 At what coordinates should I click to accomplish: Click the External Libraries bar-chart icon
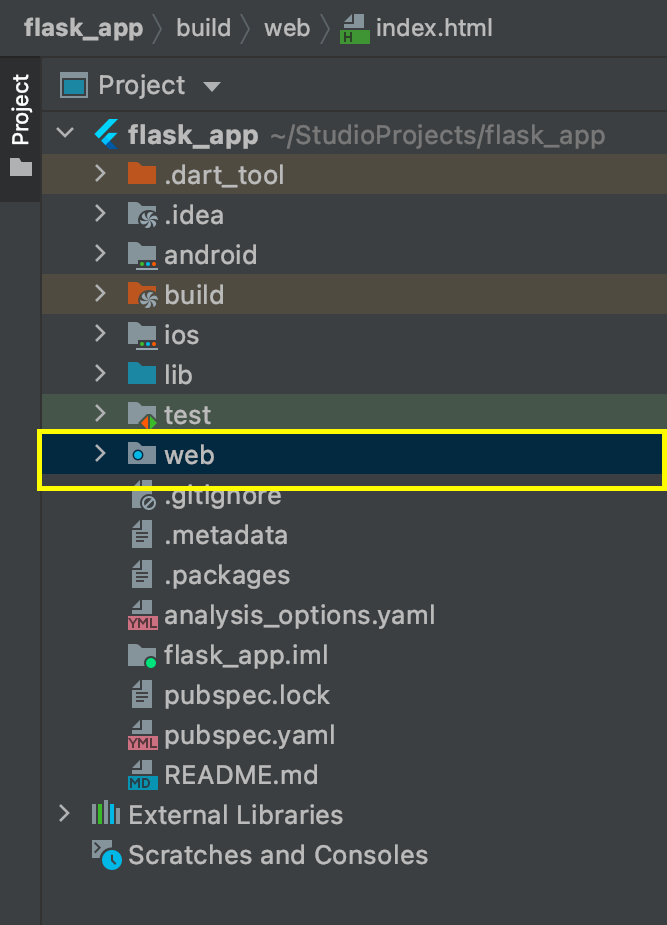point(106,814)
